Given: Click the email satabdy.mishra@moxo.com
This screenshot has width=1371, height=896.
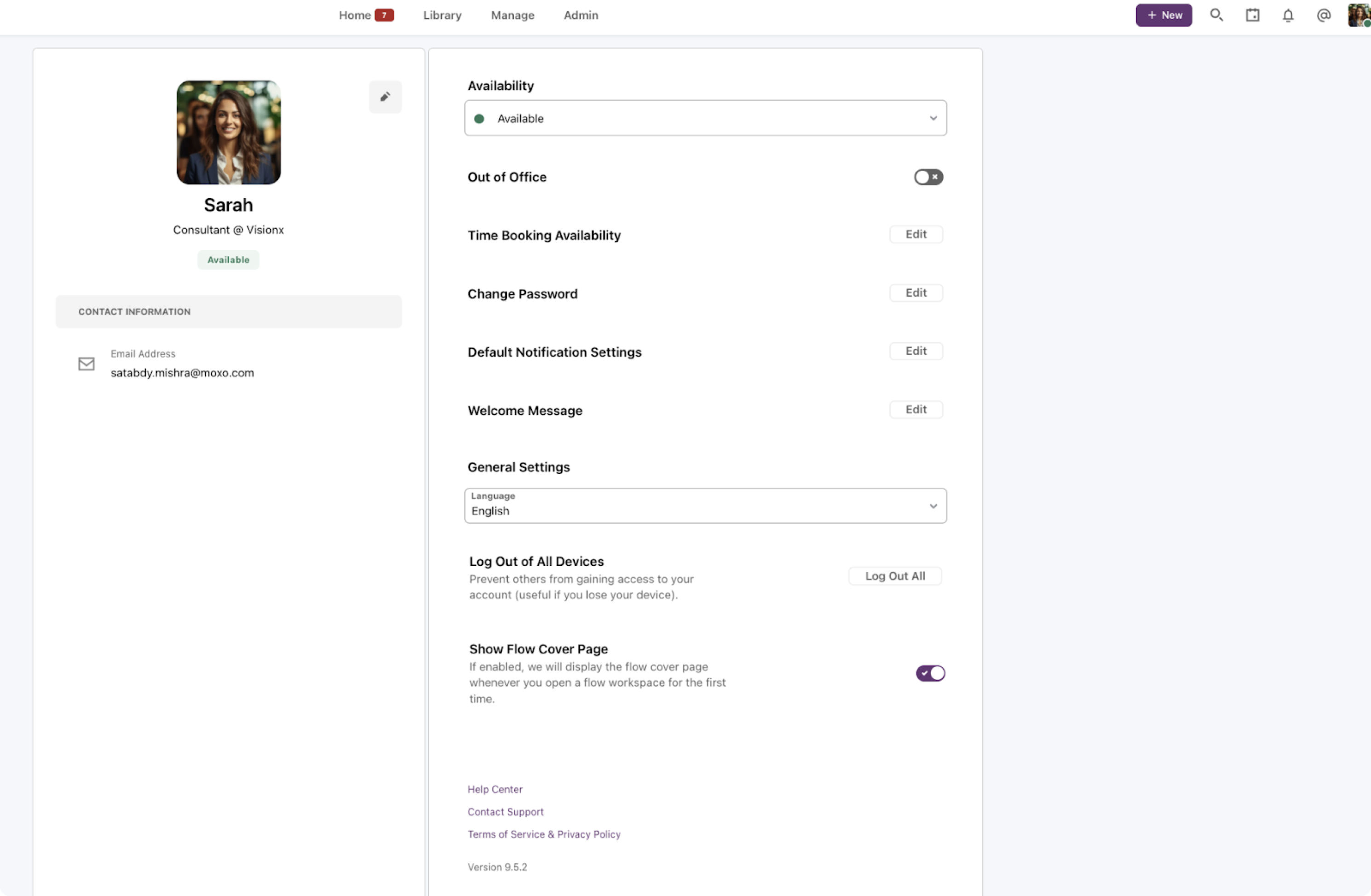Looking at the screenshot, I should coord(182,373).
